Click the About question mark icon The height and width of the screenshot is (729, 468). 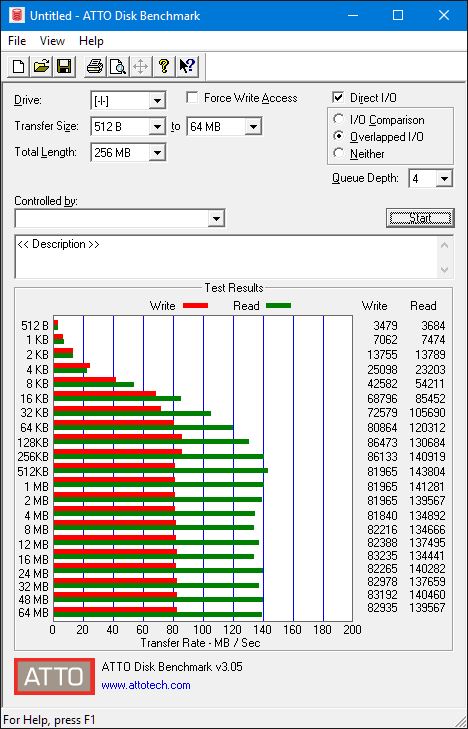pyautogui.click(x=163, y=66)
